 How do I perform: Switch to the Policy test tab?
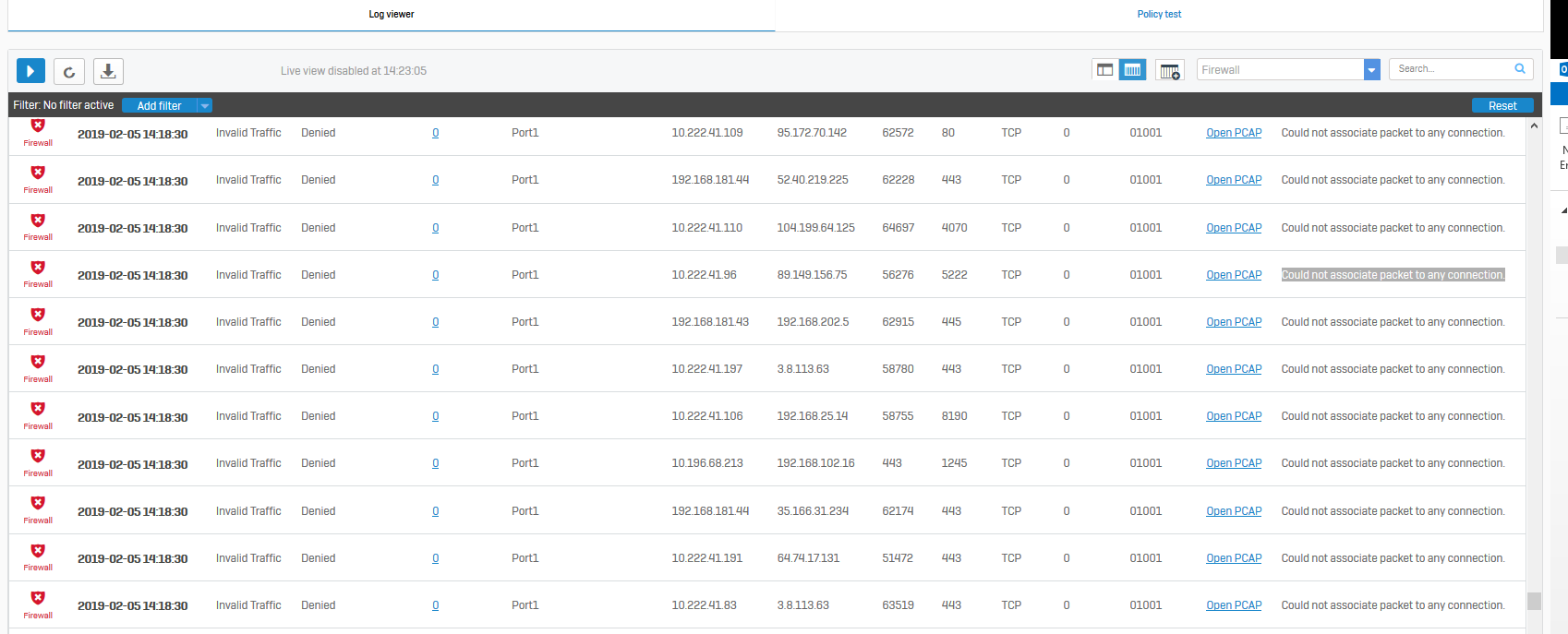click(x=1159, y=15)
